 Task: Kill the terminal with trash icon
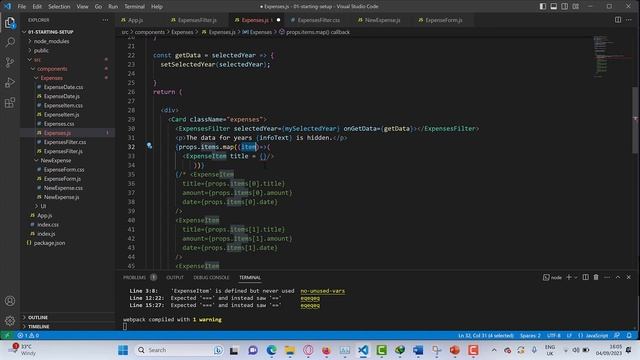(596, 277)
